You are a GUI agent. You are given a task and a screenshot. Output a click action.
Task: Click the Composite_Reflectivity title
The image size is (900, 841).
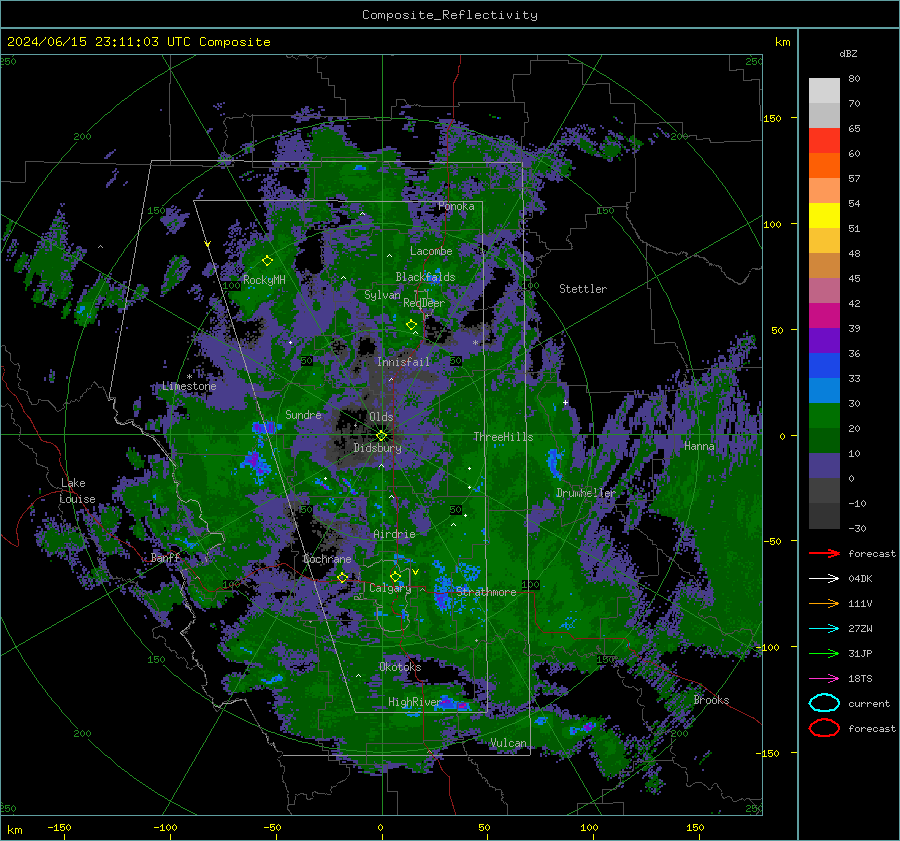coord(449,15)
